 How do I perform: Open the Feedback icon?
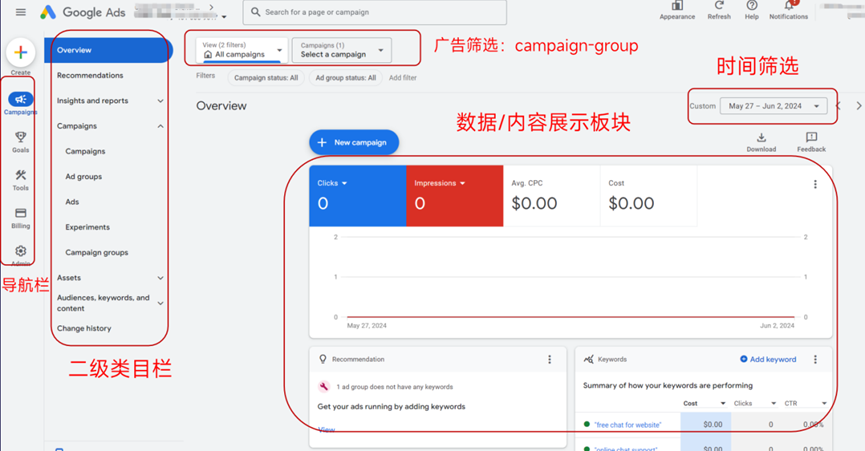(x=811, y=138)
